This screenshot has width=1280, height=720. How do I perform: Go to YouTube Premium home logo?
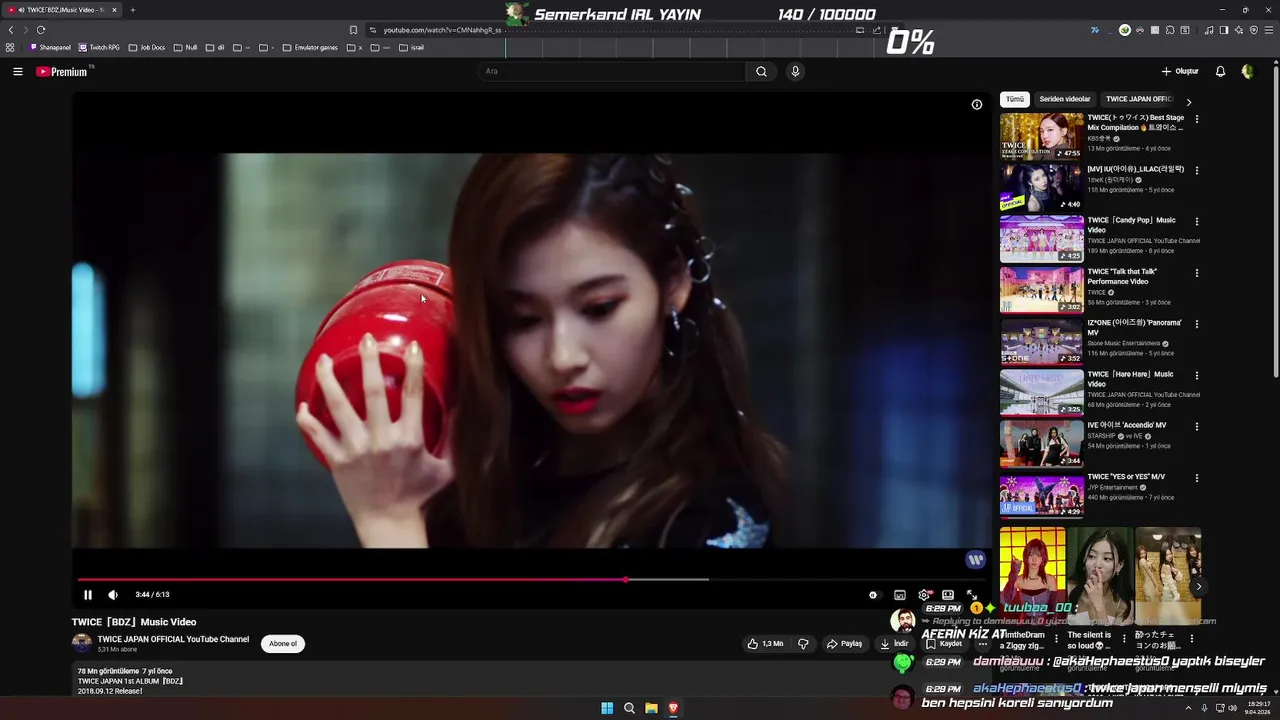coord(62,71)
